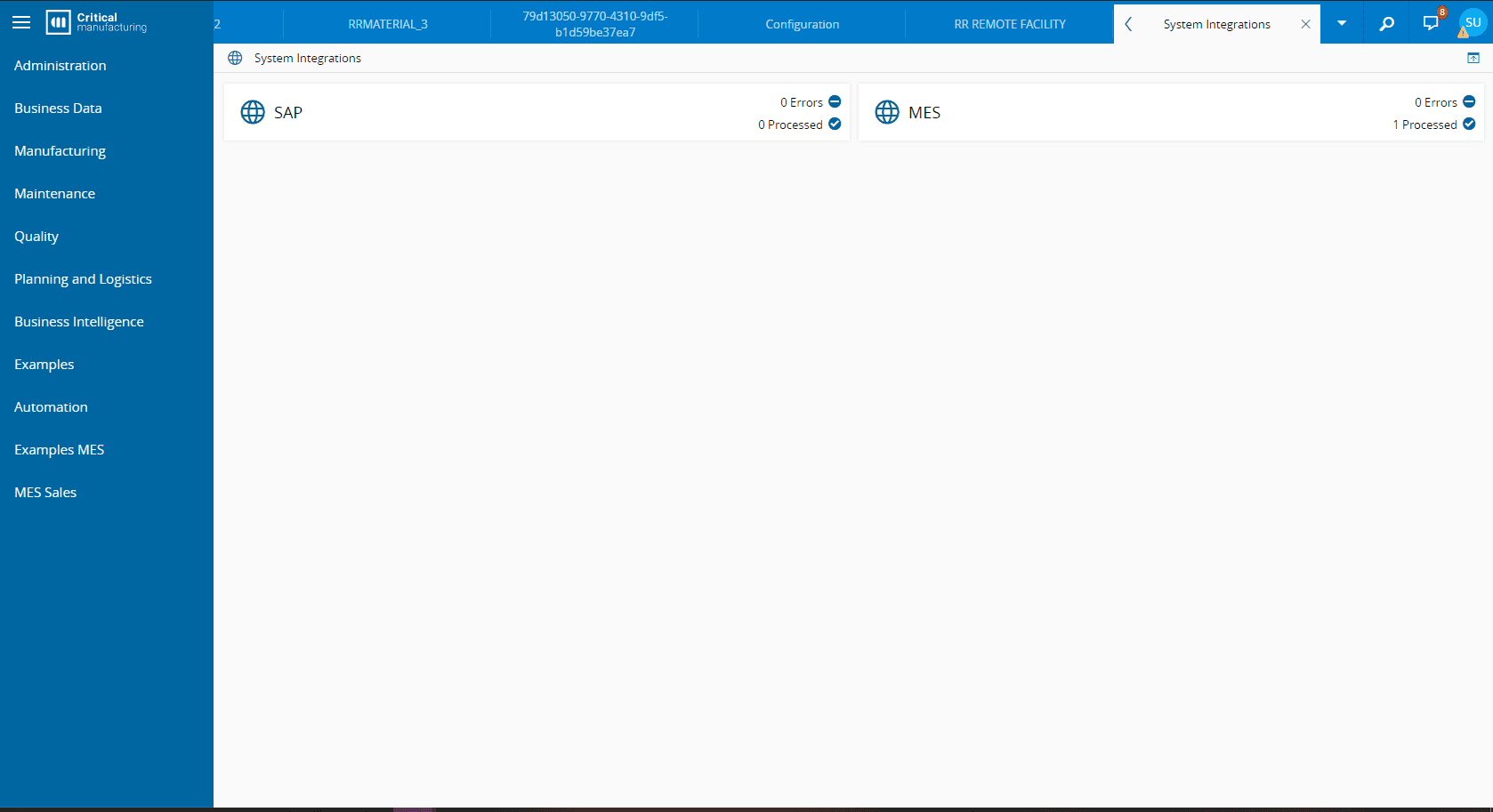Select the System Integrations tab

[x=1216, y=24]
